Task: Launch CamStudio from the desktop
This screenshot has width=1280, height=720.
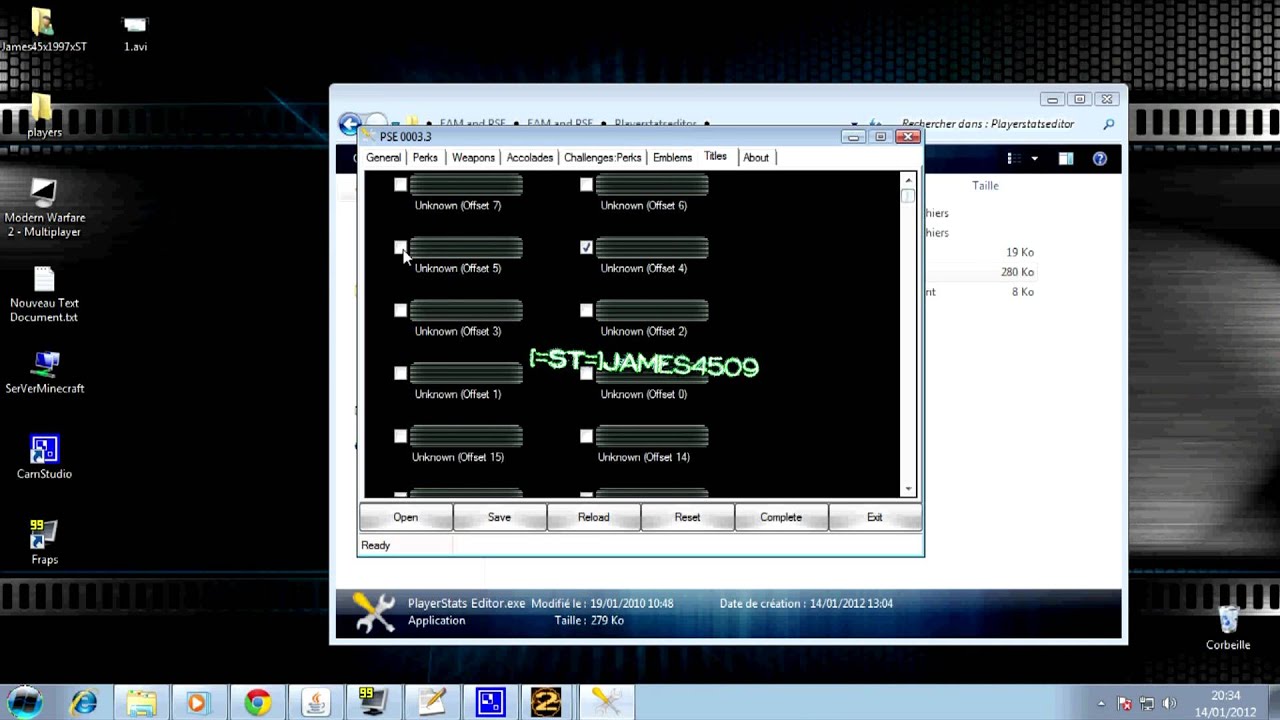Action: pos(44,458)
